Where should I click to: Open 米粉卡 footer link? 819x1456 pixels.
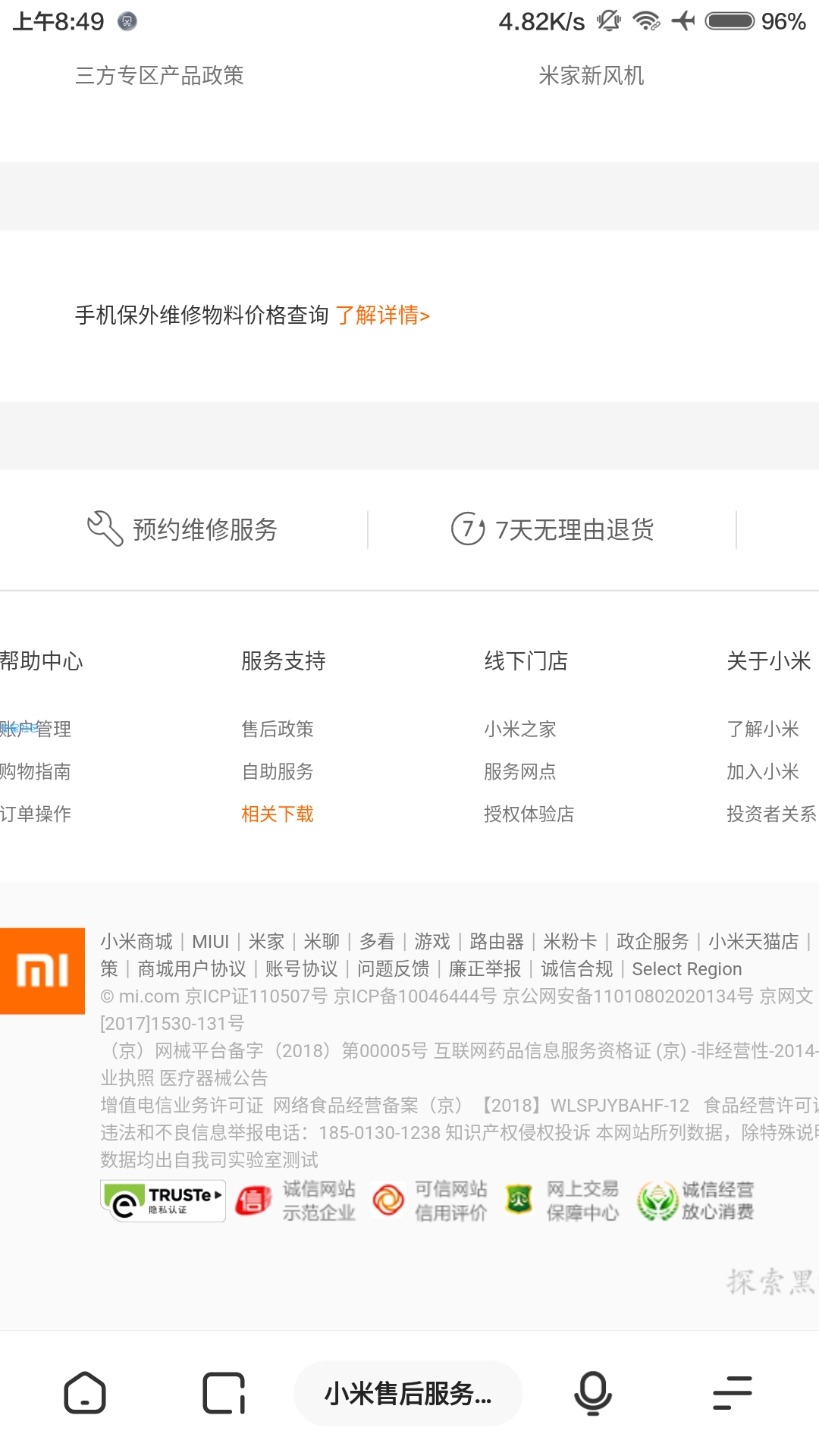click(570, 941)
